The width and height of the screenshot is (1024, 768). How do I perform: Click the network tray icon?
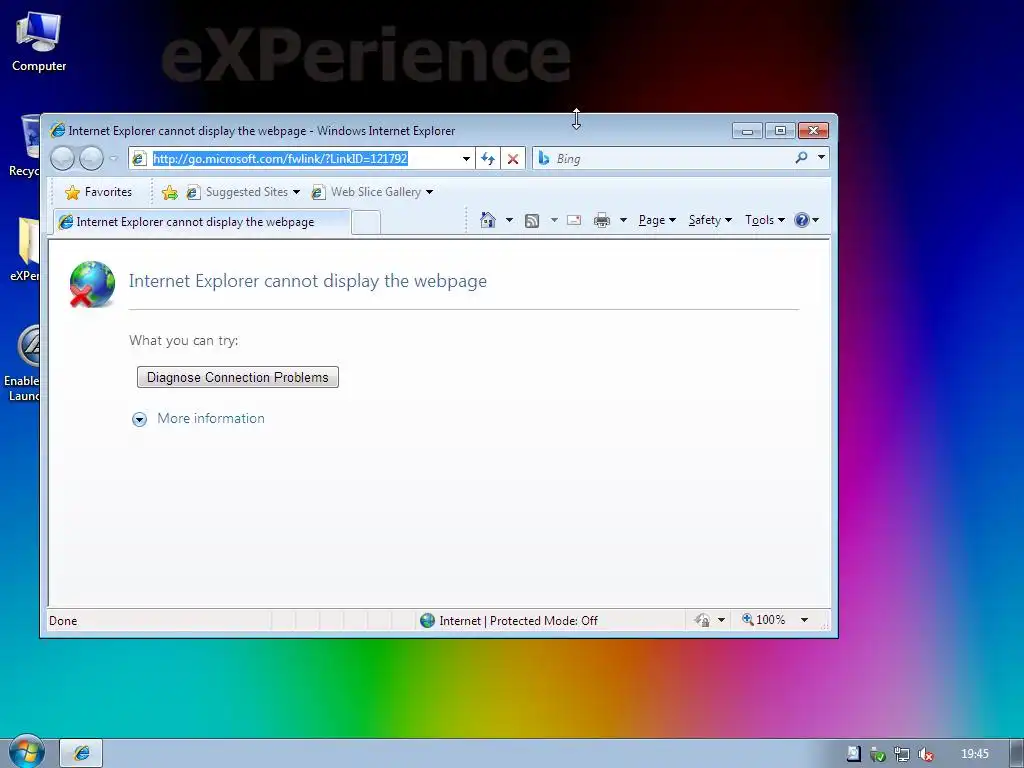click(x=902, y=754)
